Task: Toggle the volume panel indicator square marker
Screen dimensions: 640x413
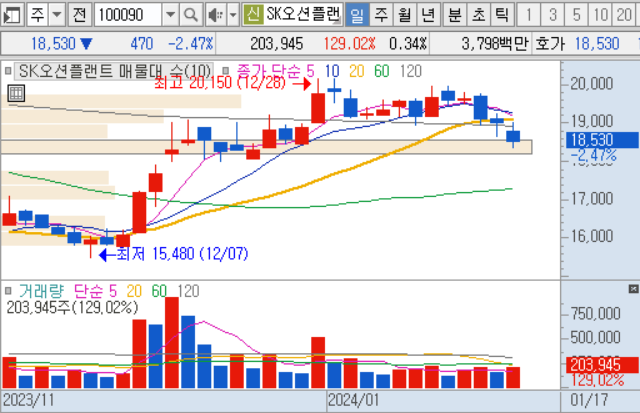Action: [x=8, y=291]
